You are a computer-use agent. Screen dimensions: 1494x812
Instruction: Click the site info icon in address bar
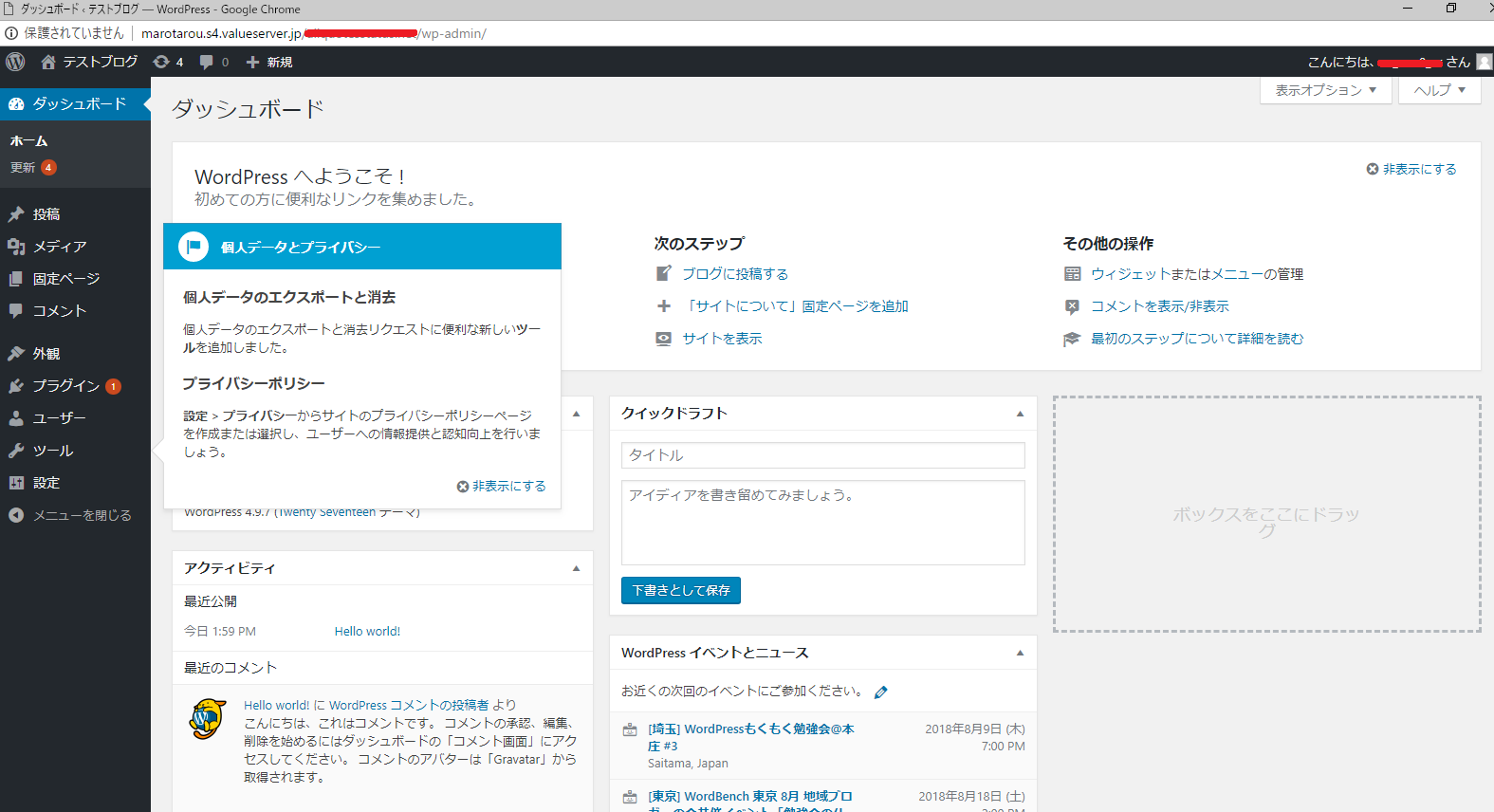tap(11, 33)
